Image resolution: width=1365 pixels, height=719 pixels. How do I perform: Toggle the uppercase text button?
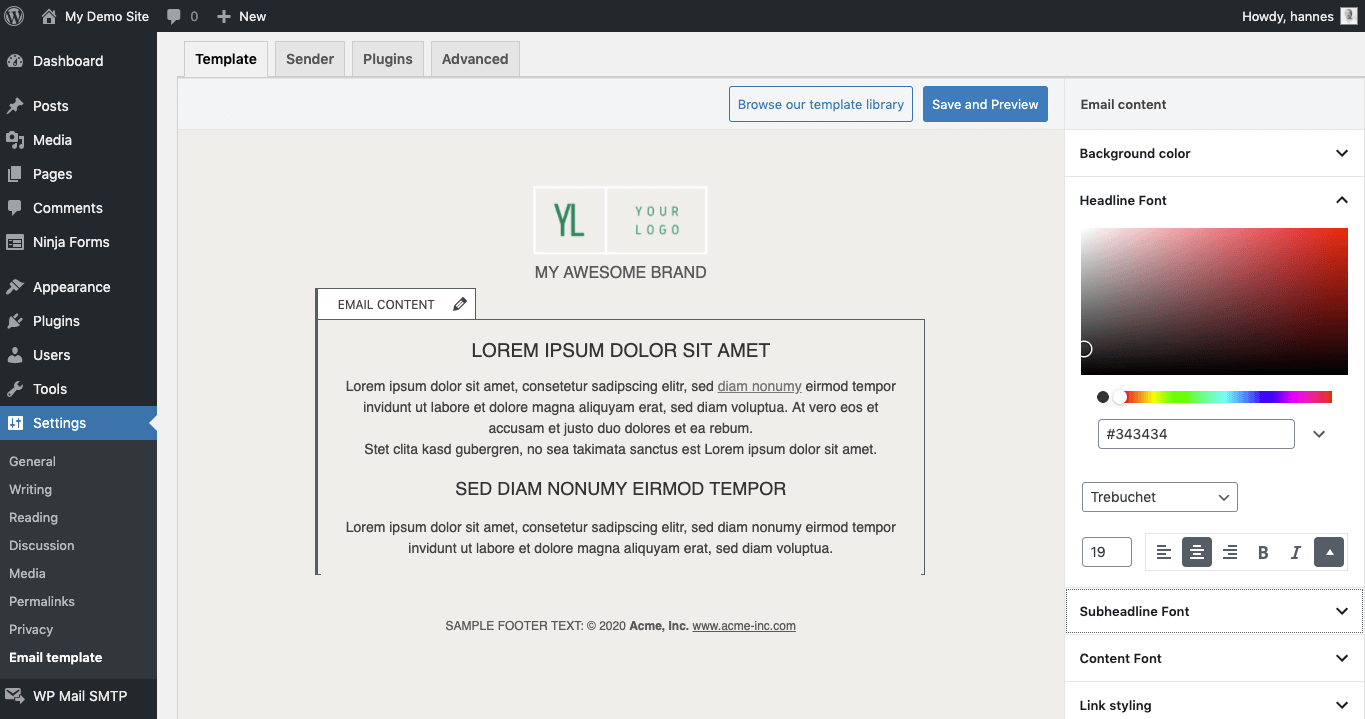coord(1329,552)
